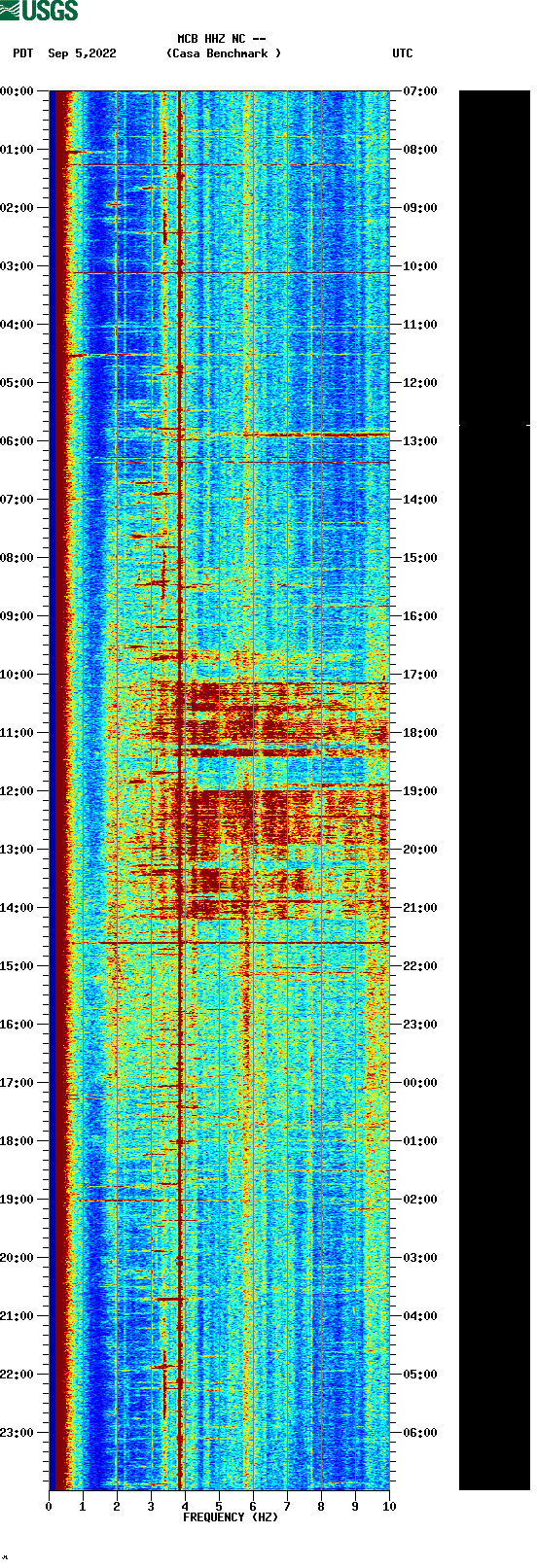The image size is (537, 1568).
Task: Click PDT time label '00:00'
Action: (x=17, y=91)
